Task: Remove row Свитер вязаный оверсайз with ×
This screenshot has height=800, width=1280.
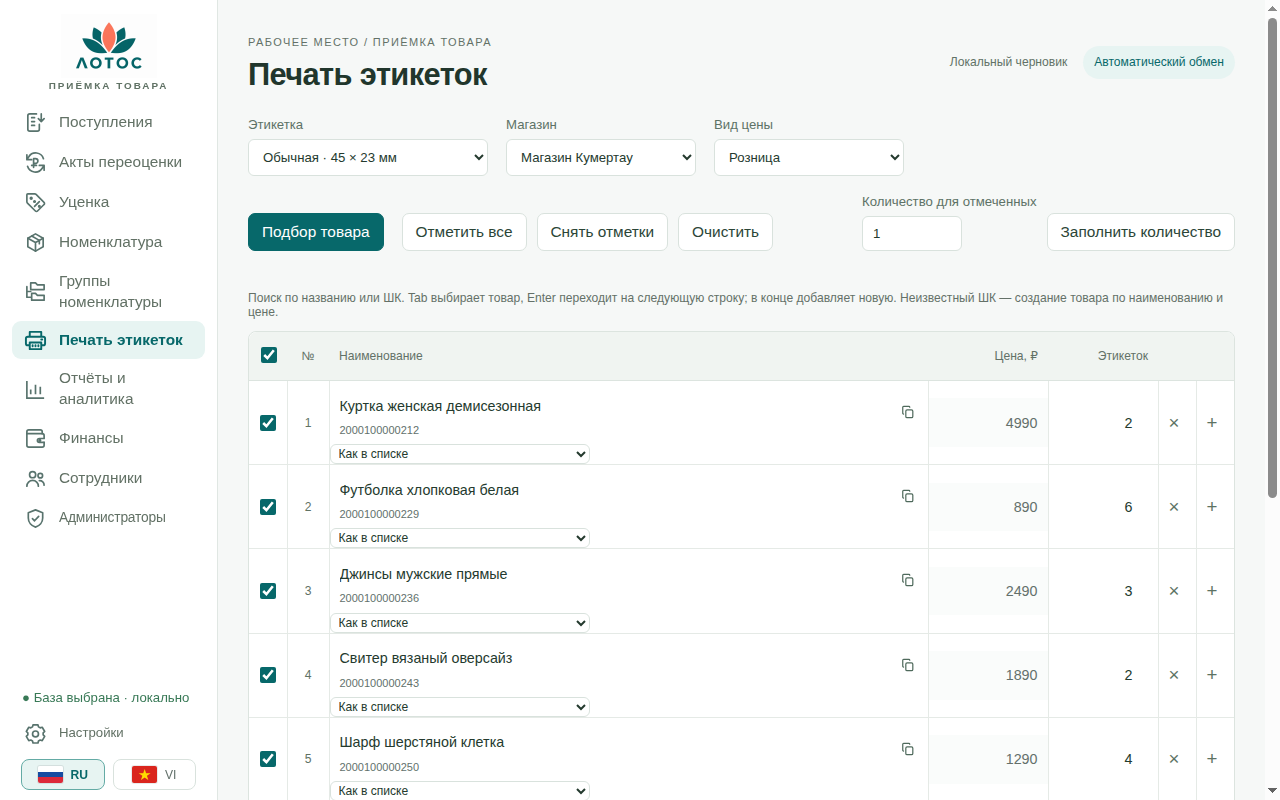Action: (x=1174, y=675)
